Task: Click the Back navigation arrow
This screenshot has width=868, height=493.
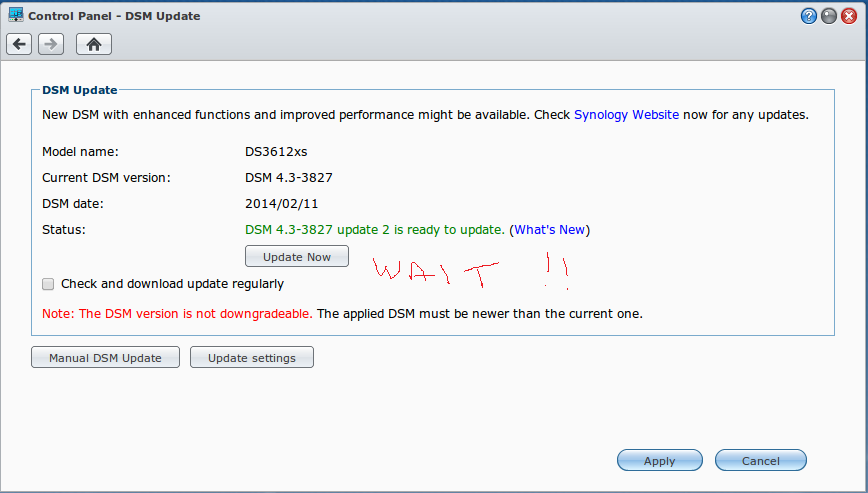Action: point(19,44)
